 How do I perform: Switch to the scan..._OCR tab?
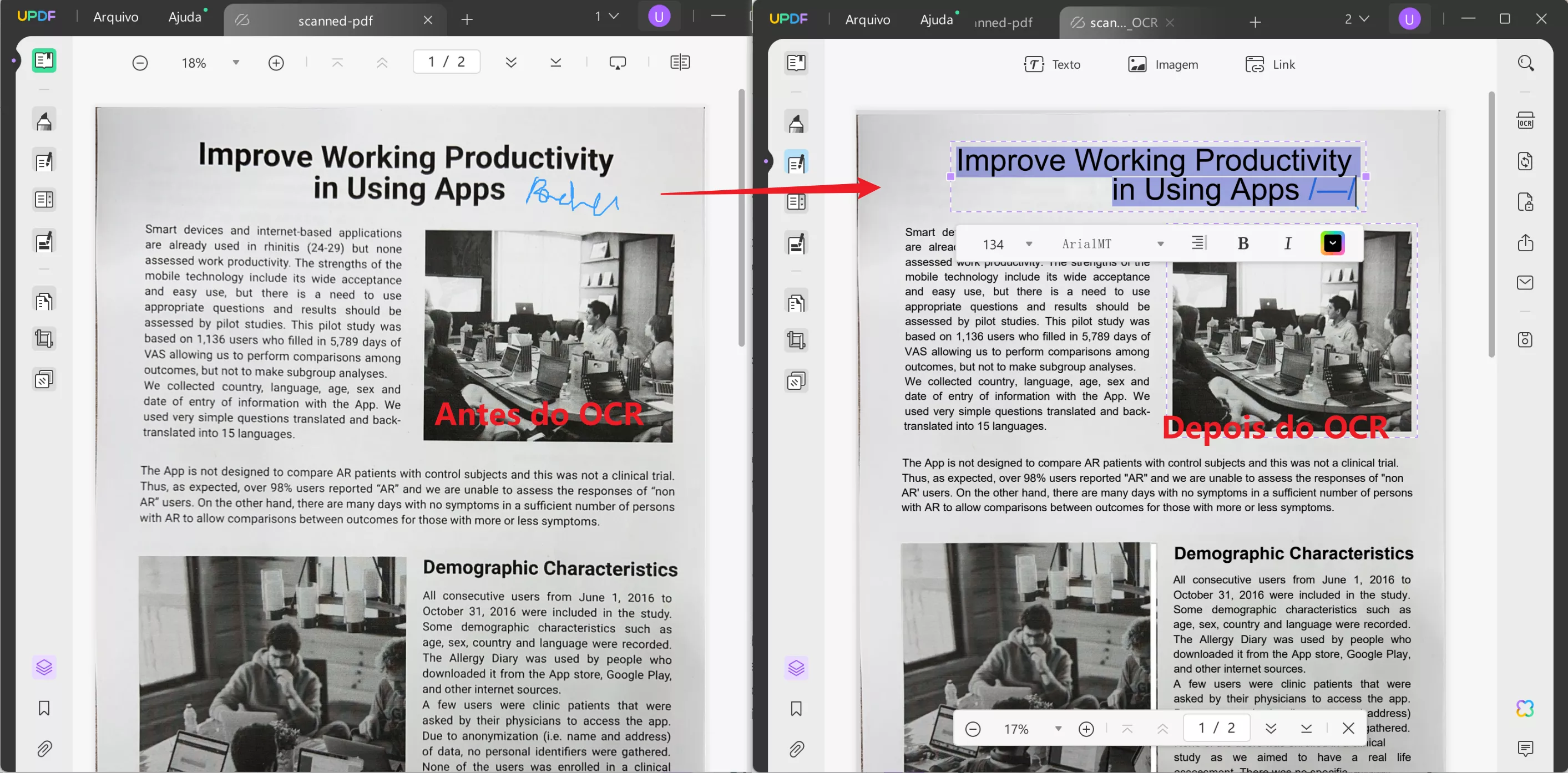1123,23
